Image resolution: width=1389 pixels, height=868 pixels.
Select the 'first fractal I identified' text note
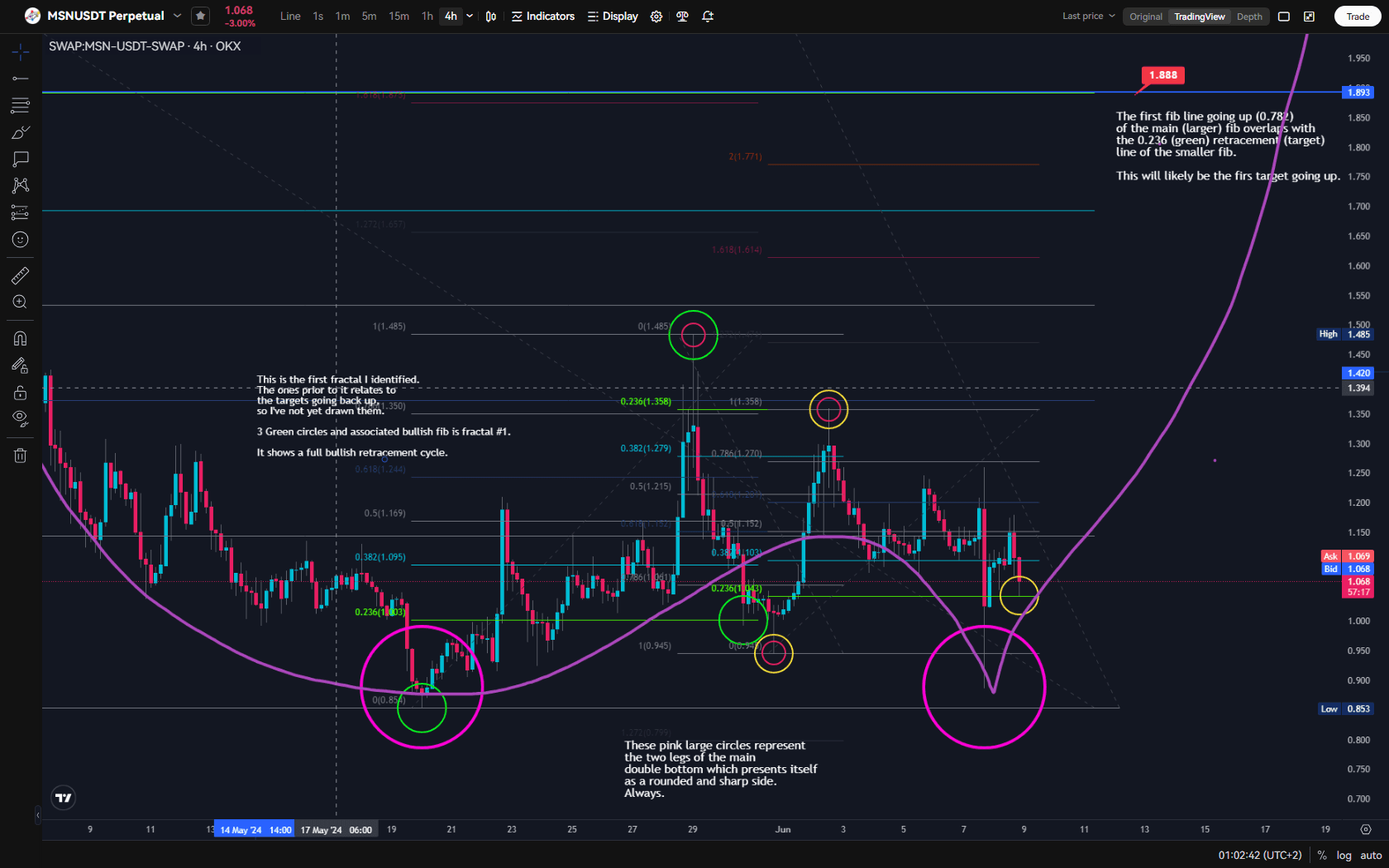pyautogui.click(x=384, y=416)
